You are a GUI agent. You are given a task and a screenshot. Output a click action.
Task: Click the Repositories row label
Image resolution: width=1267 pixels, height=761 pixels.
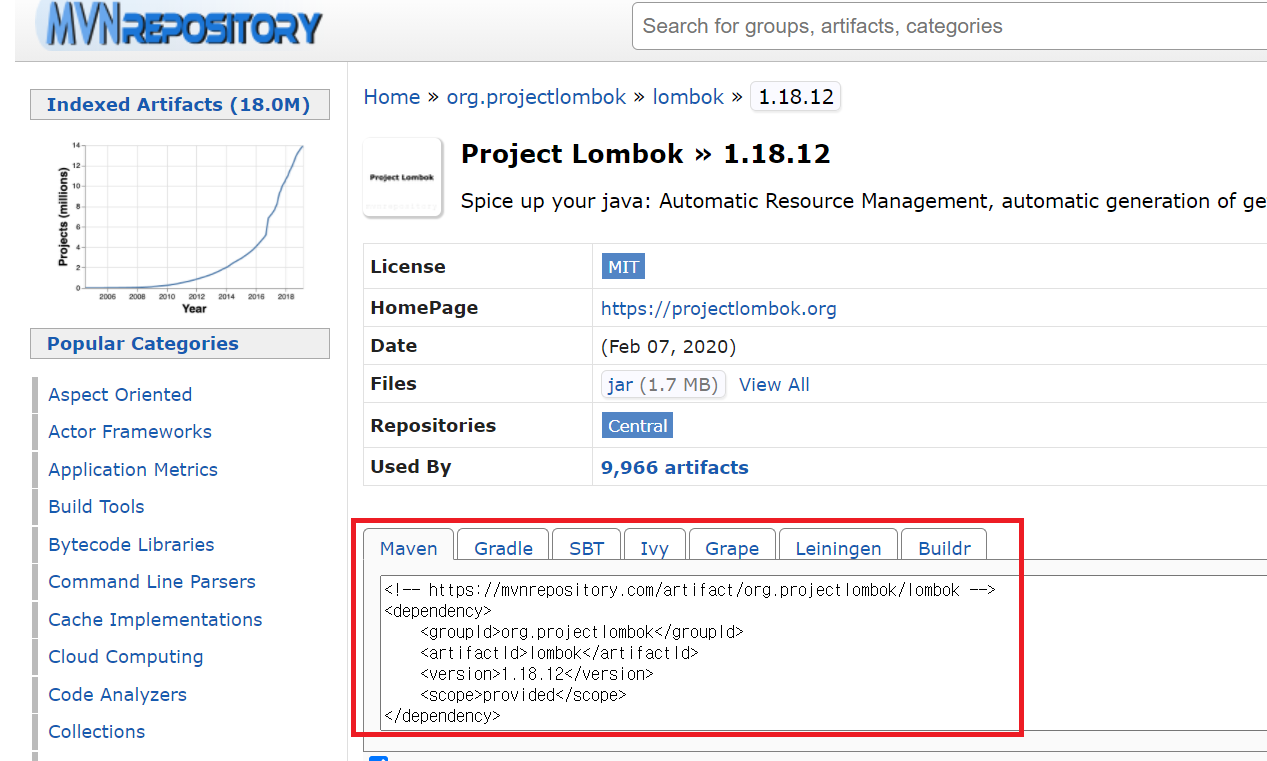pos(433,426)
